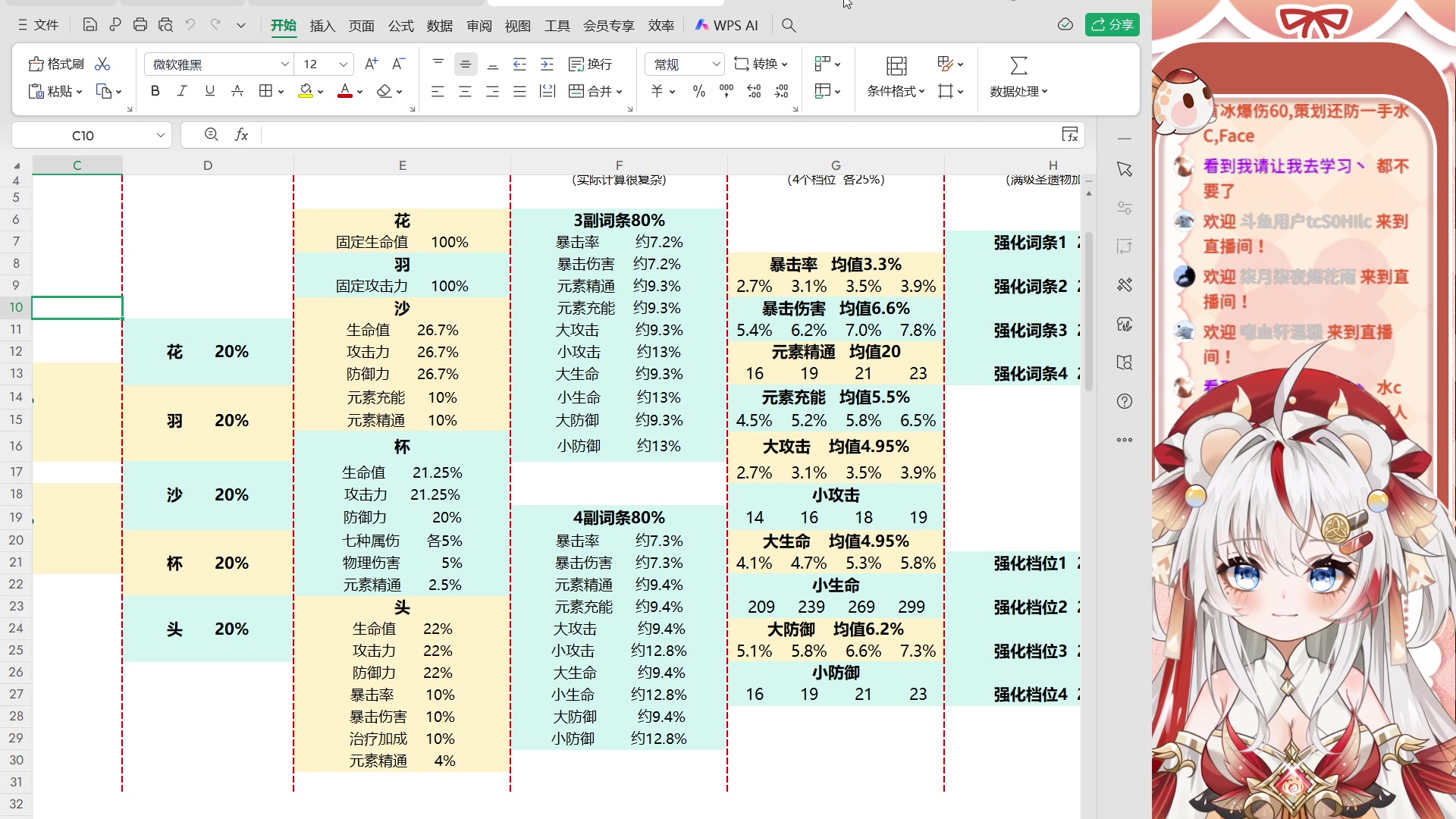
Task: Click the Save icon in quick access bar
Action: point(89,25)
